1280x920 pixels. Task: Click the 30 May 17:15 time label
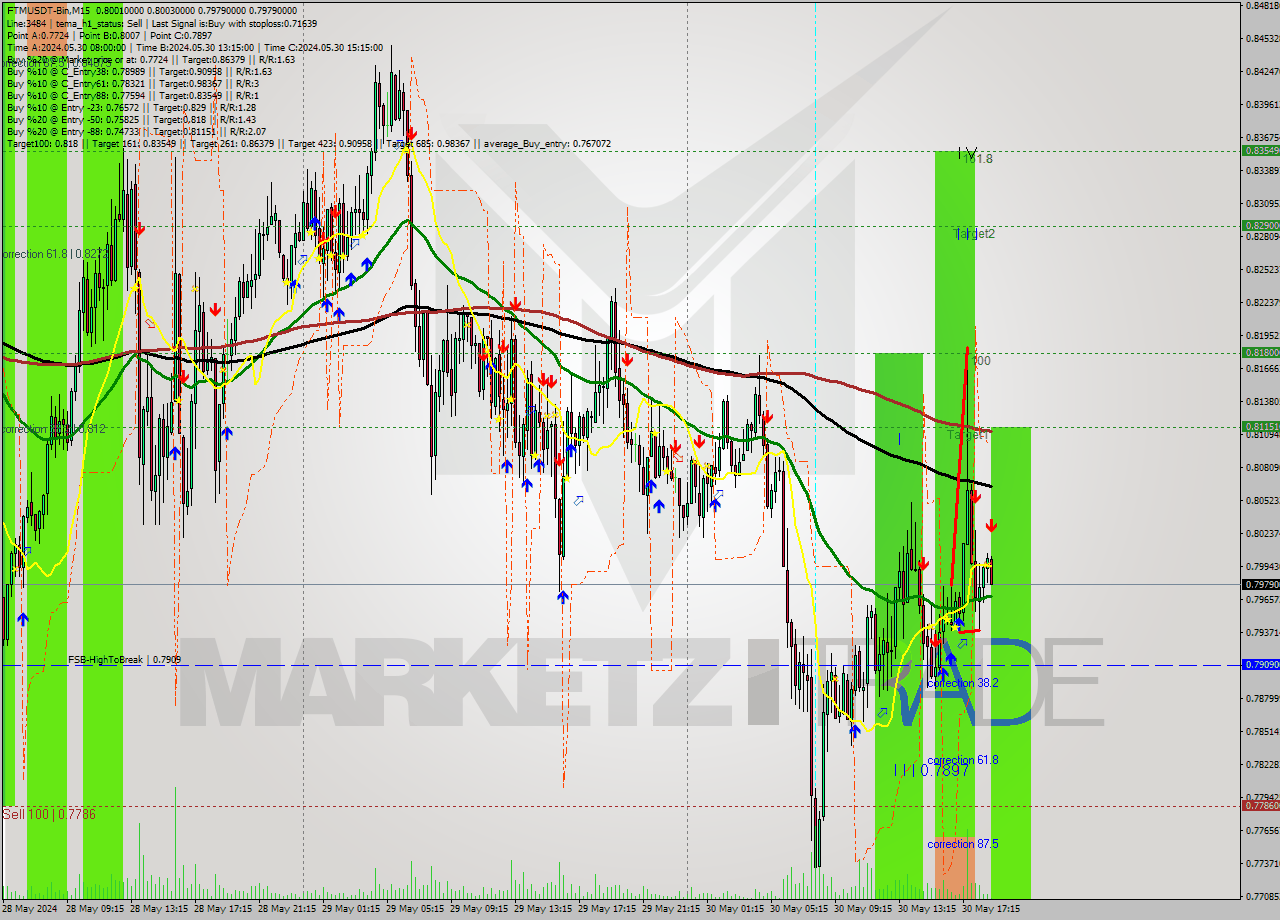tap(991, 909)
